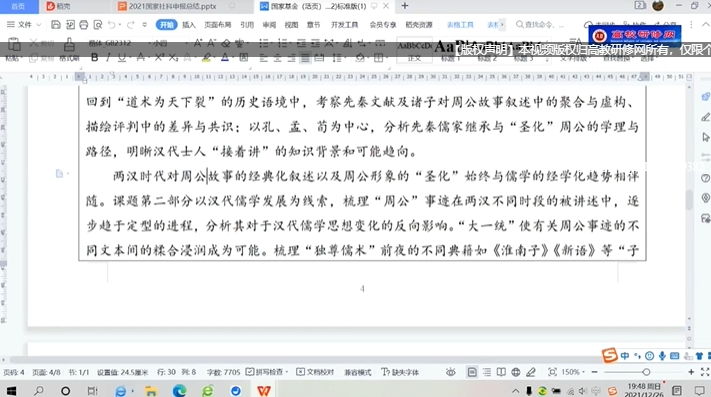Toggle bold formatting in the ribbon
The height and width of the screenshot is (397, 711).
pos(94,58)
